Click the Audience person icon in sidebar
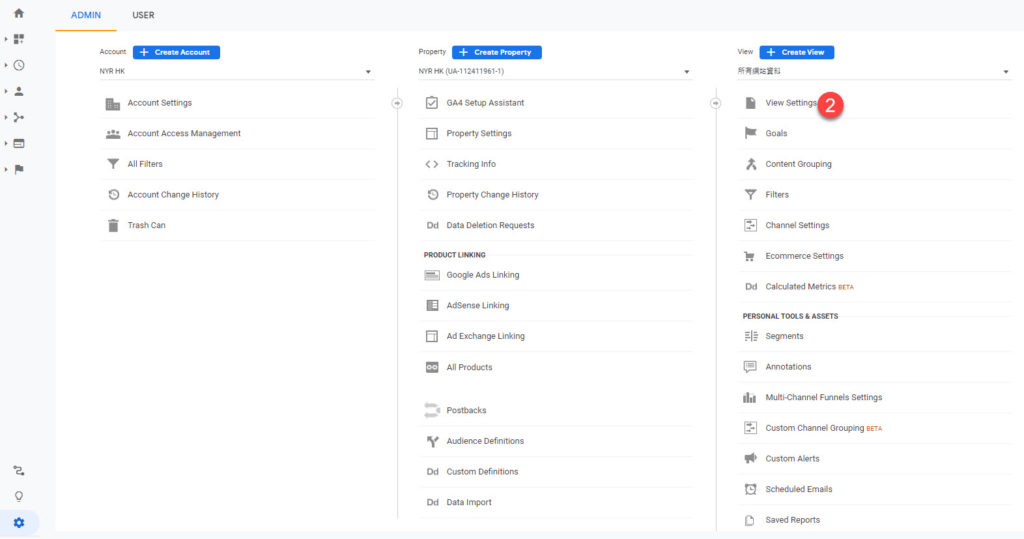1024x539 pixels. [18, 91]
